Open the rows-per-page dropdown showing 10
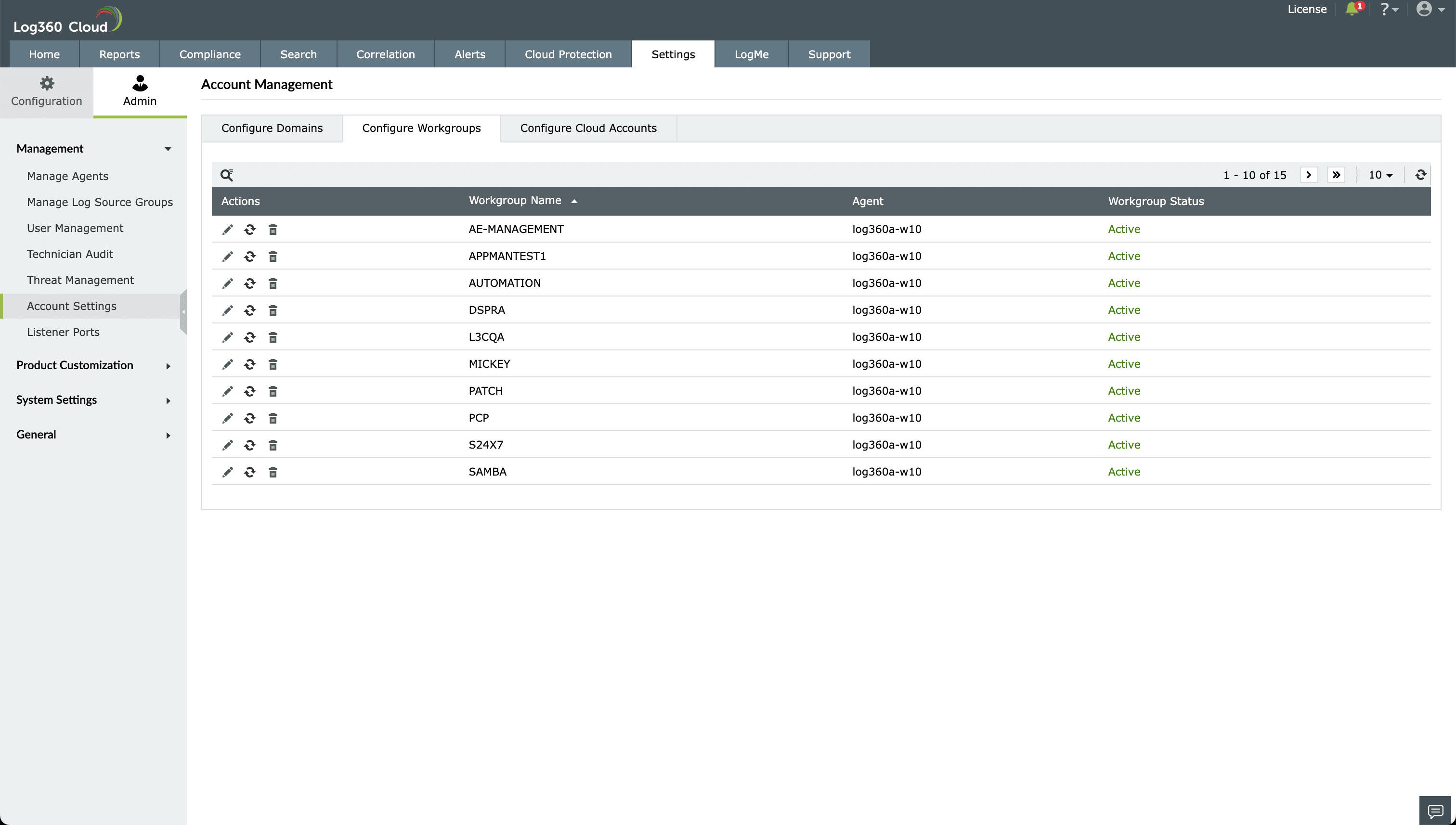 click(1380, 175)
